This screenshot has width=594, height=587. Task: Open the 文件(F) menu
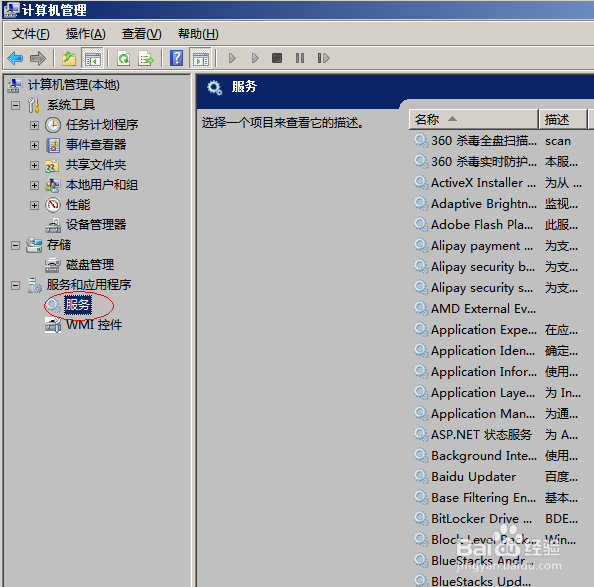pyautogui.click(x=30, y=34)
